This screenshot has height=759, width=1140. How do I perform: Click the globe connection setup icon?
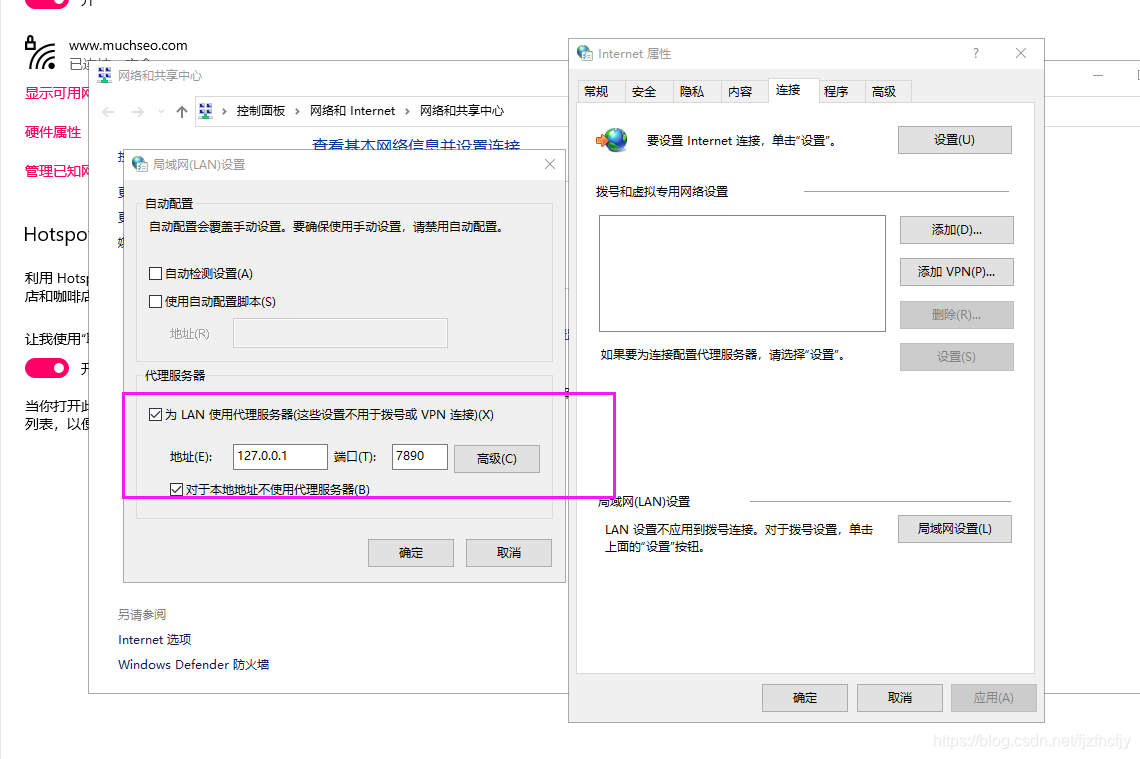point(612,140)
